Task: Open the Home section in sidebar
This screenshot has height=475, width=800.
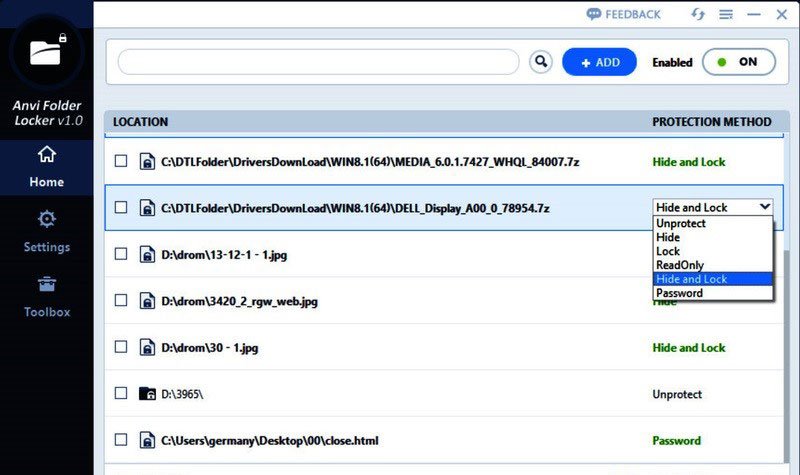Action: [x=46, y=167]
